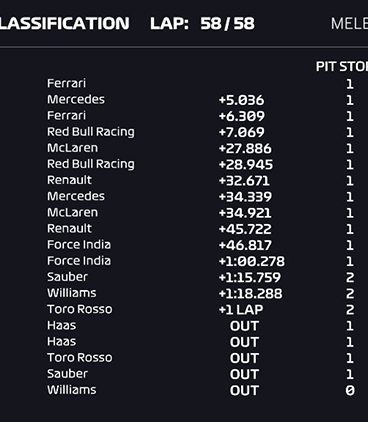Click the McLaren +34.921 gap time
Screen dimensions: 368x422
point(245,213)
